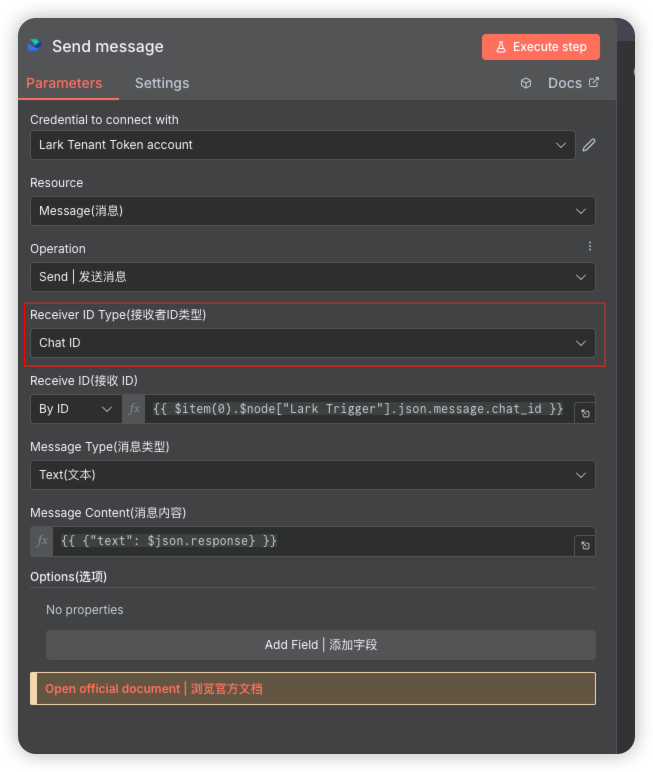Open the Message Type dropdown showing Text

coord(313,475)
